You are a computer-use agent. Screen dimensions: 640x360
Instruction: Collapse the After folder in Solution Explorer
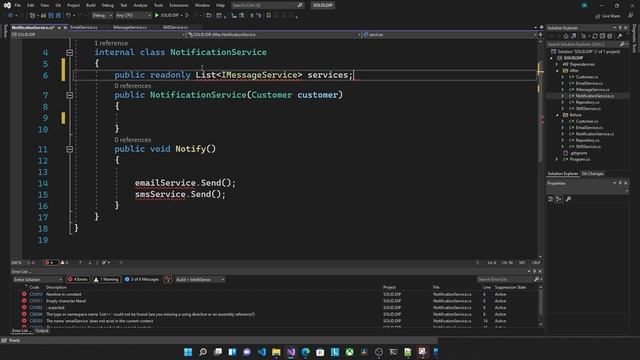click(558, 71)
